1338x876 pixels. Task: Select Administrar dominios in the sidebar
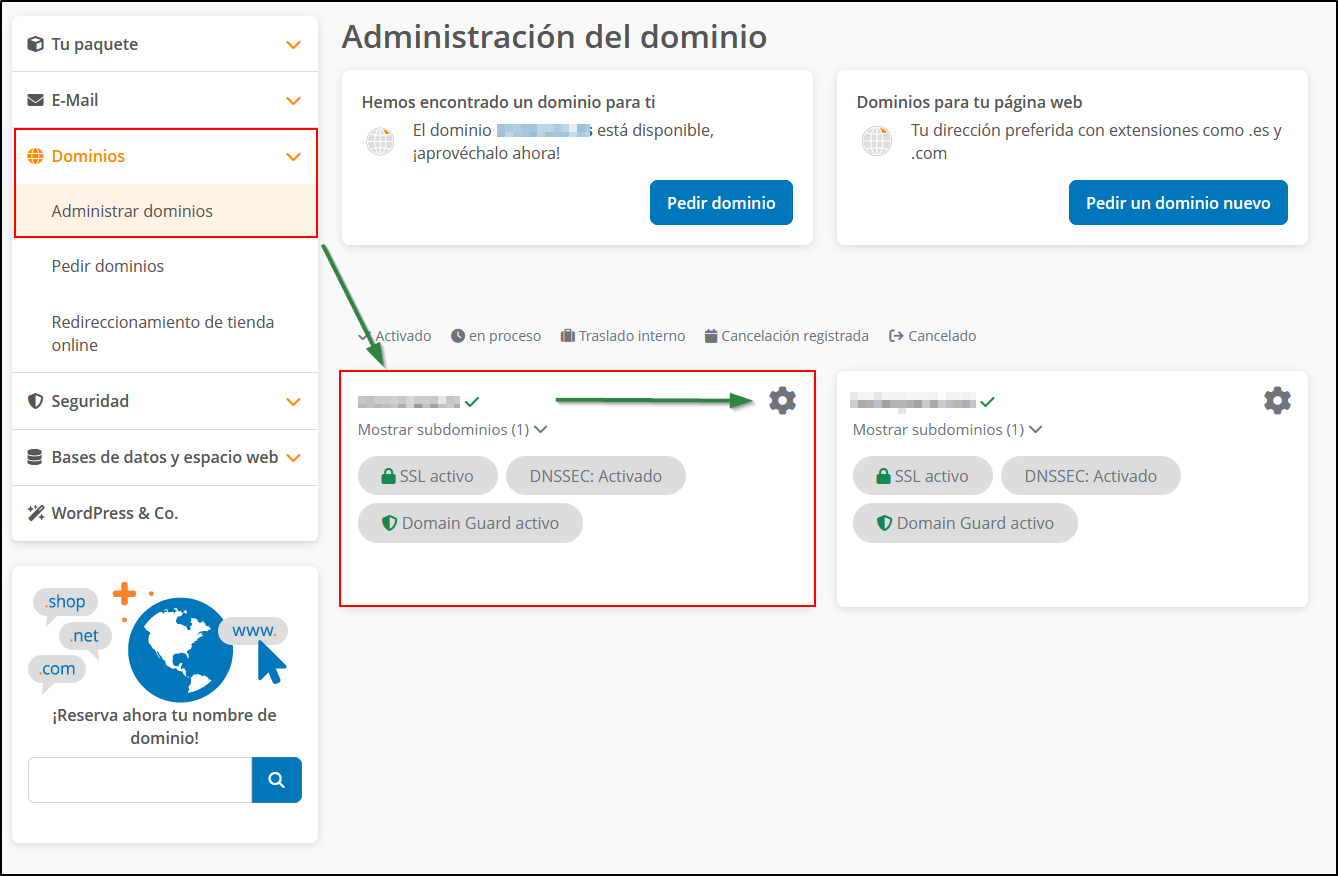[131, 211]
